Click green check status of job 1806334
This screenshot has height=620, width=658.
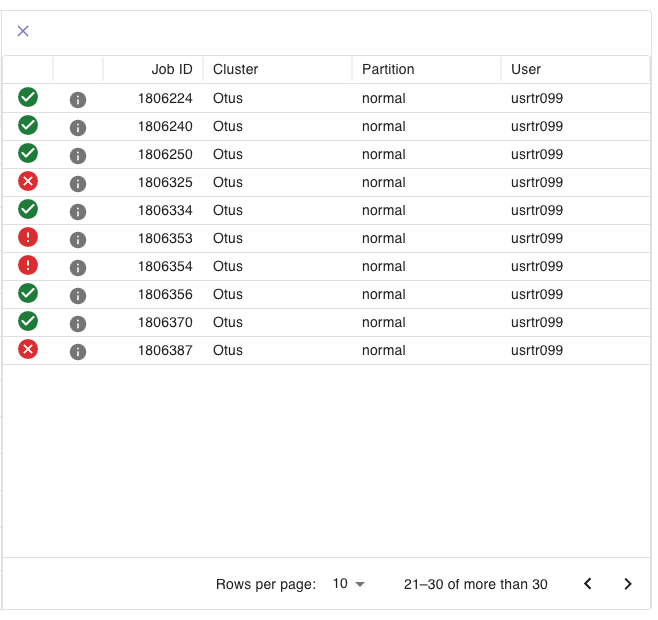click(28, 209)
